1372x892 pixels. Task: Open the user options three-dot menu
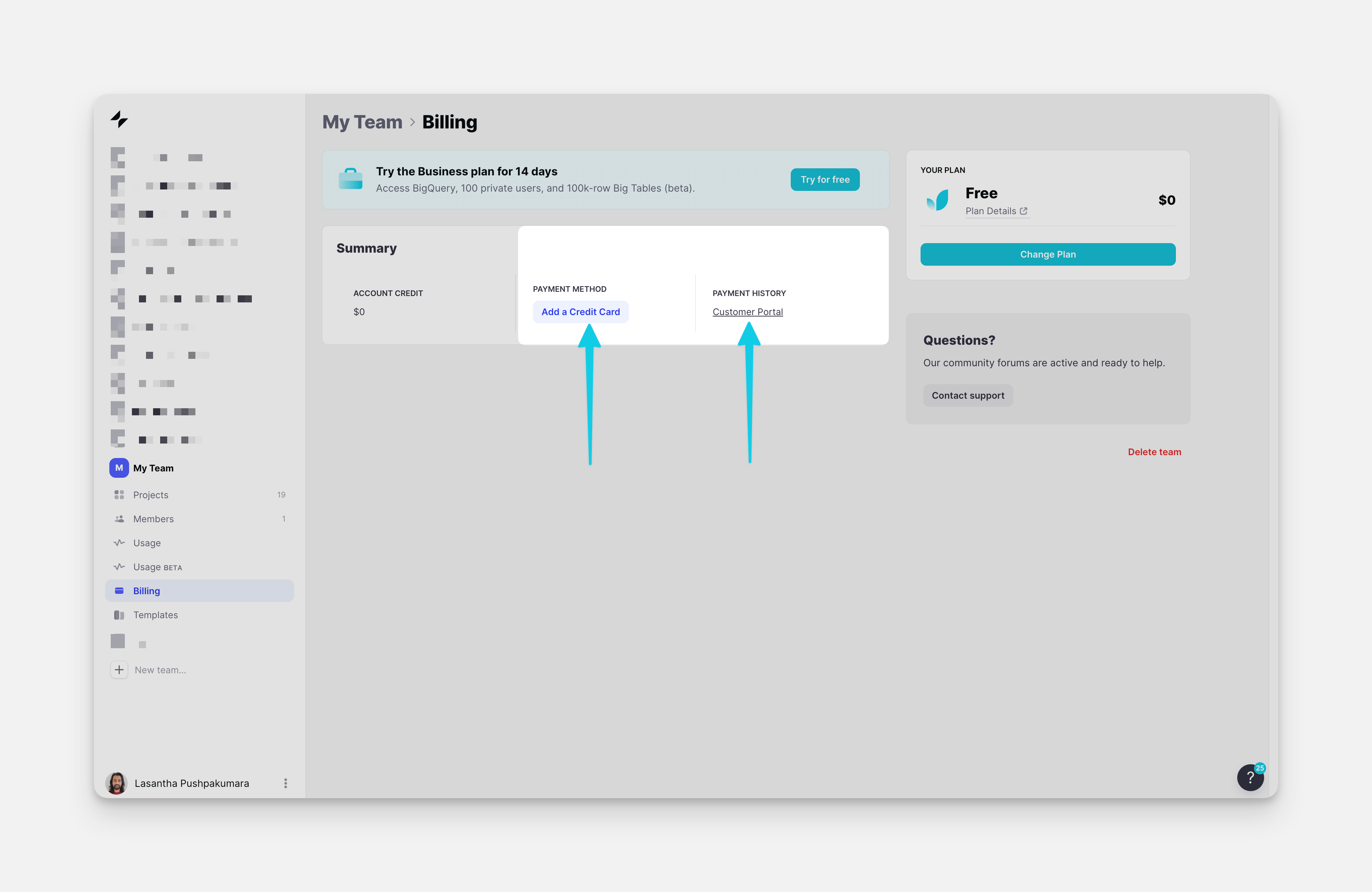pyautogui.click(x=285, y=783)
